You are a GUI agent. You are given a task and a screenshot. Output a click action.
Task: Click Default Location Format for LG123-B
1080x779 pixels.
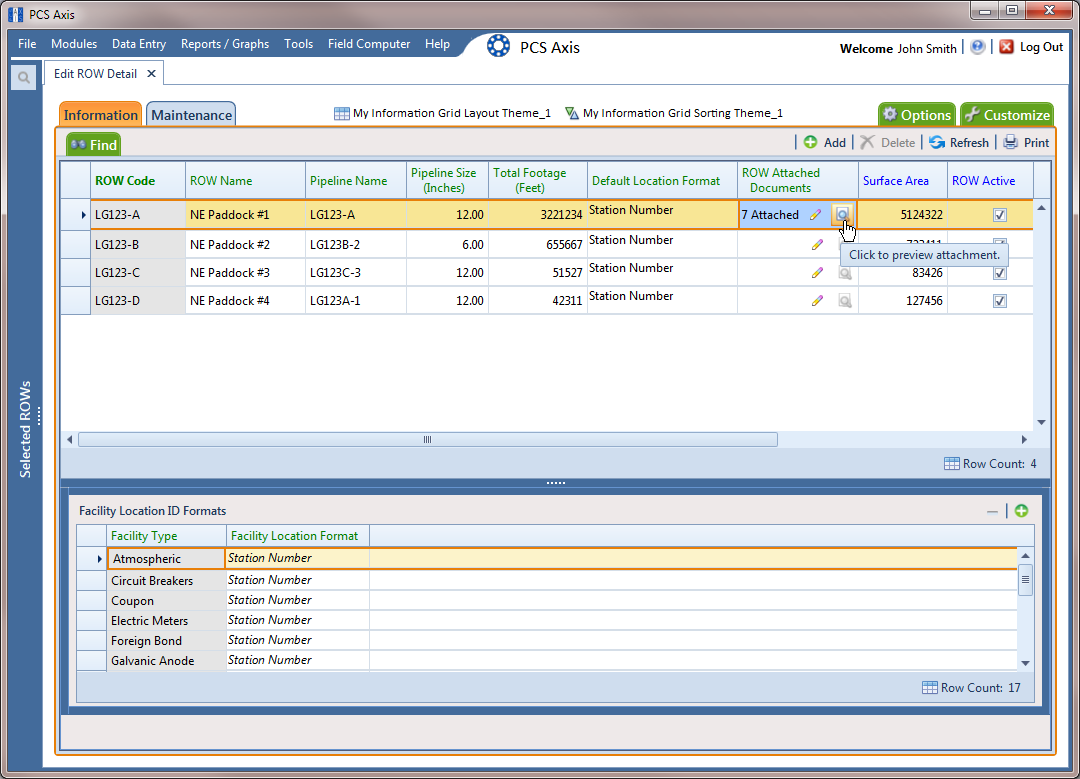[662, 244]
